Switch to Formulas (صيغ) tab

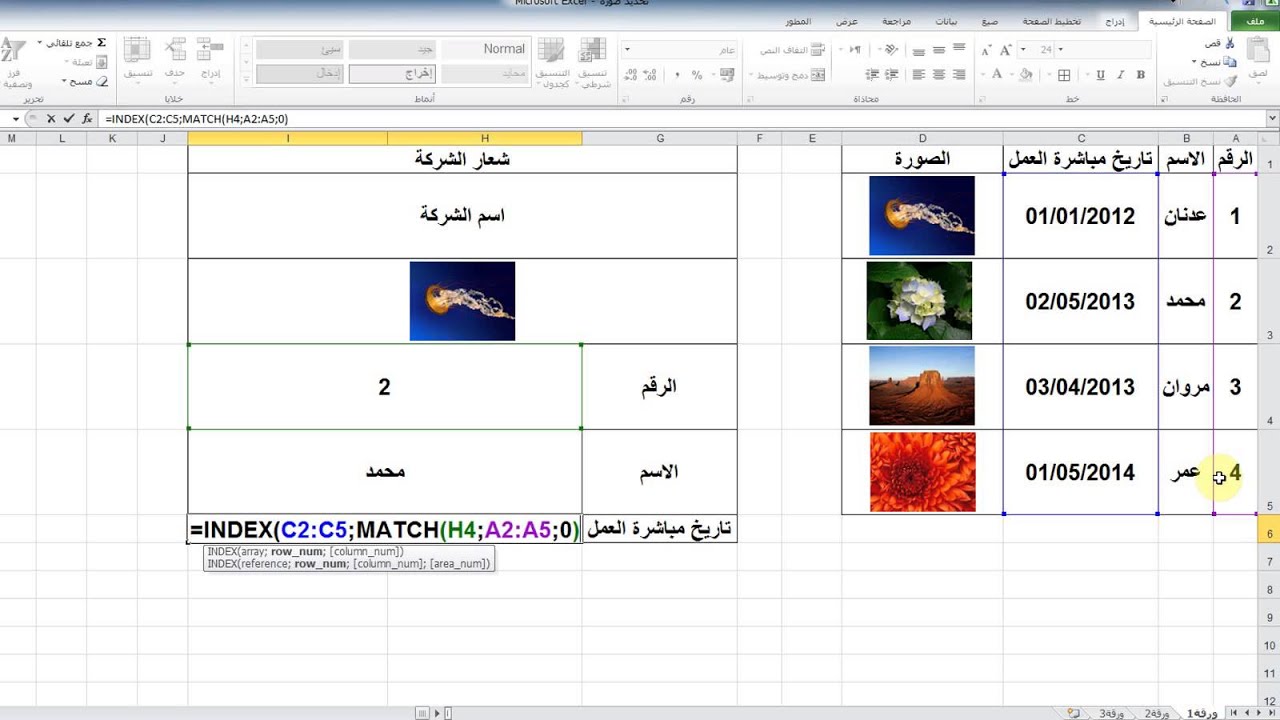click(x=989, y=21)
